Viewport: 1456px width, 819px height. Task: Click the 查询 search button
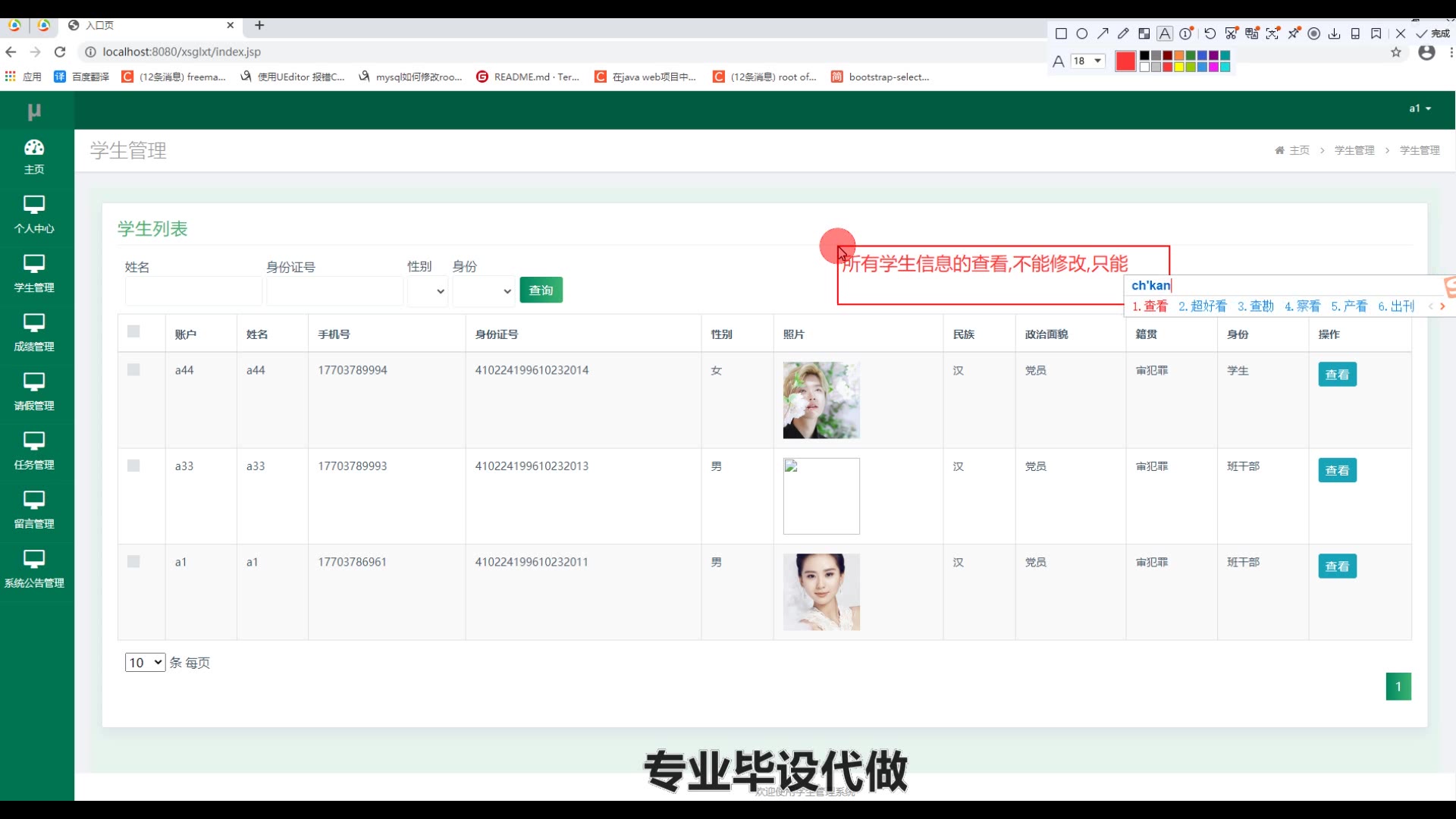click(x=541, y=290)
